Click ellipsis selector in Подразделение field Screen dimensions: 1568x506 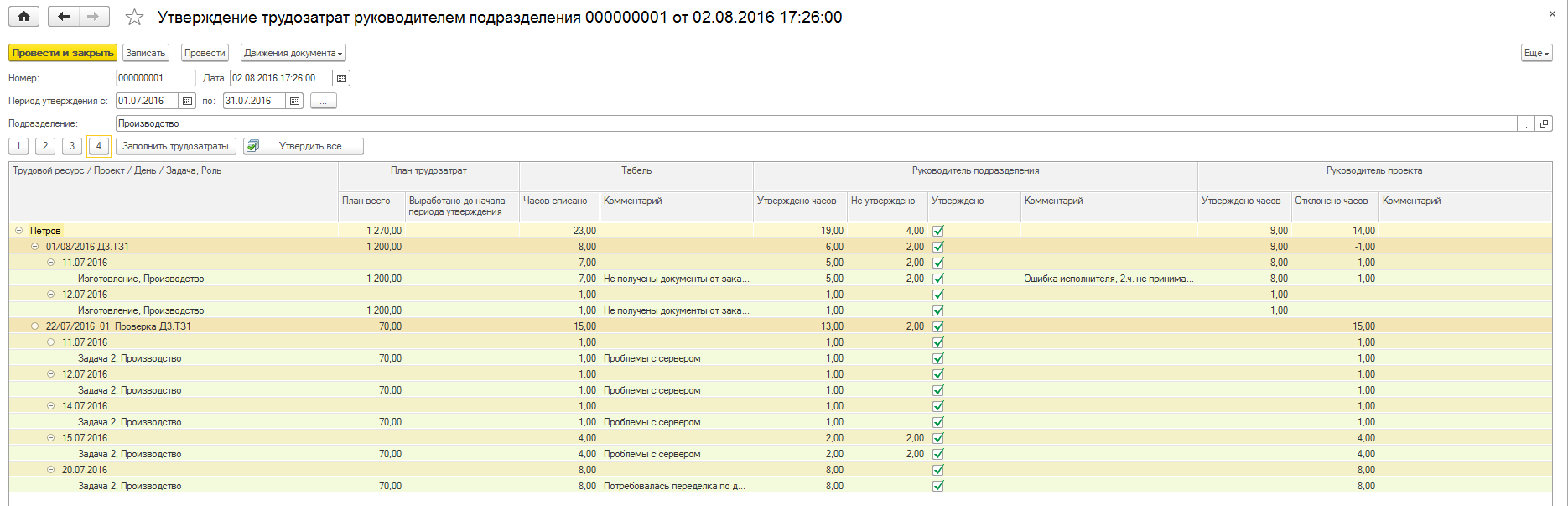click(1527, 123)
